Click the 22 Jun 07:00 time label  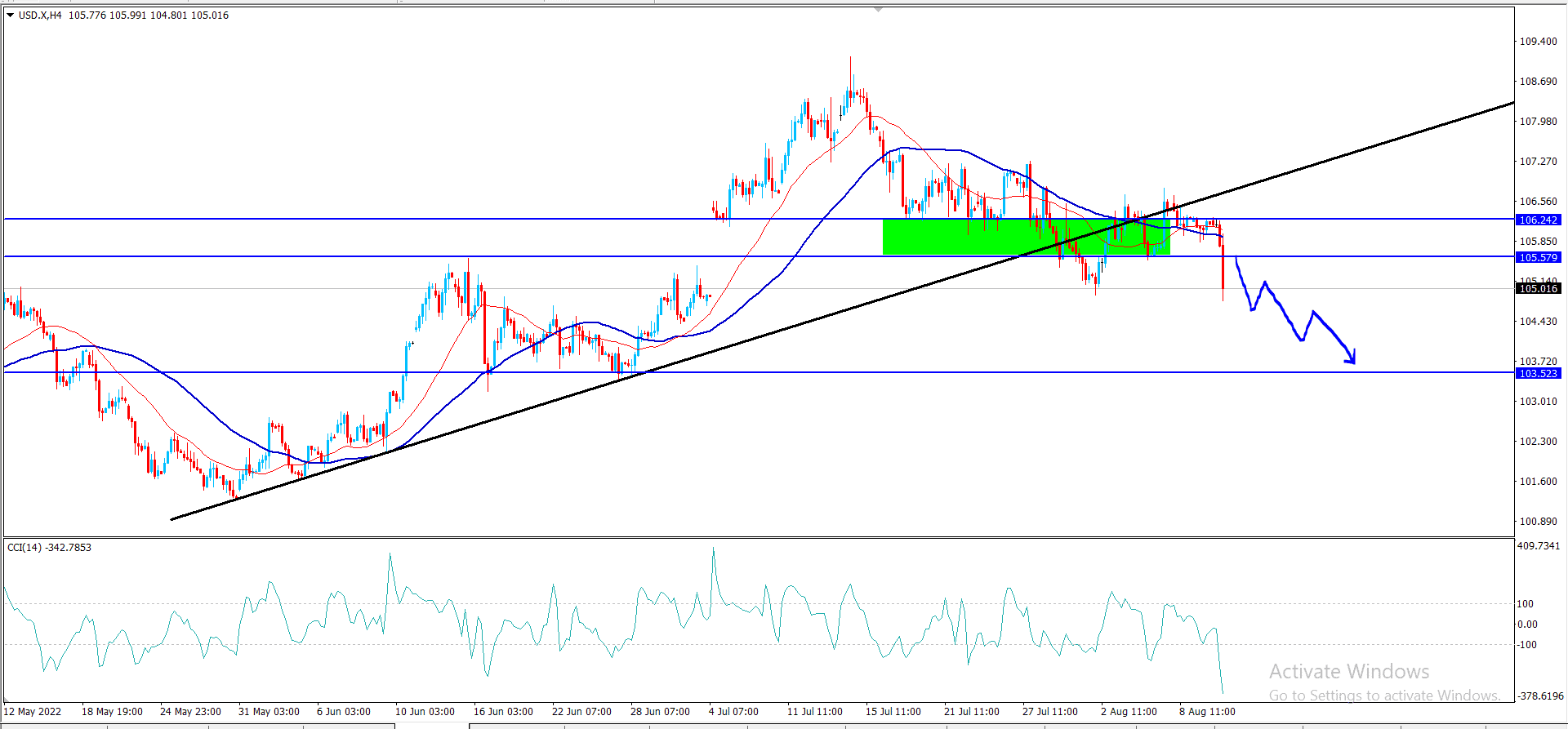point(582,712)
